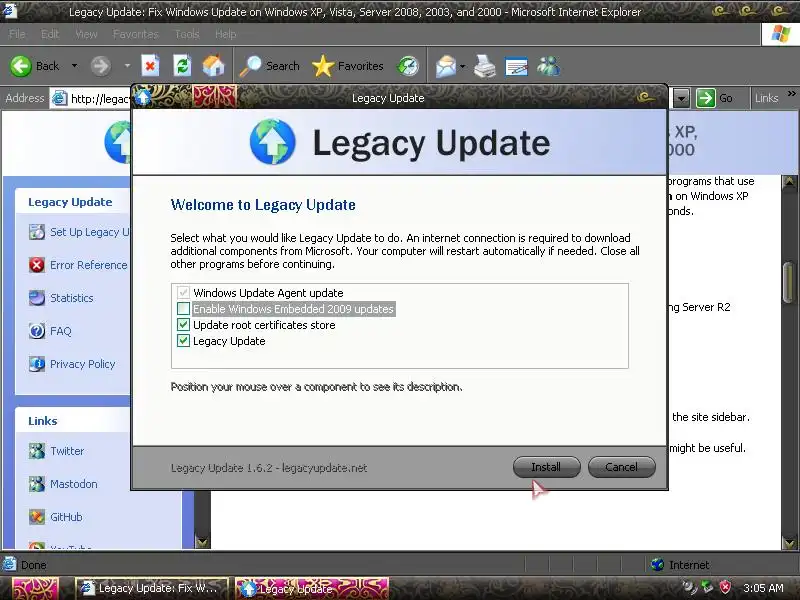The image size is (800, 600).
Task: Click the page vertical scrollbar thumb
Action: [789, 283]
